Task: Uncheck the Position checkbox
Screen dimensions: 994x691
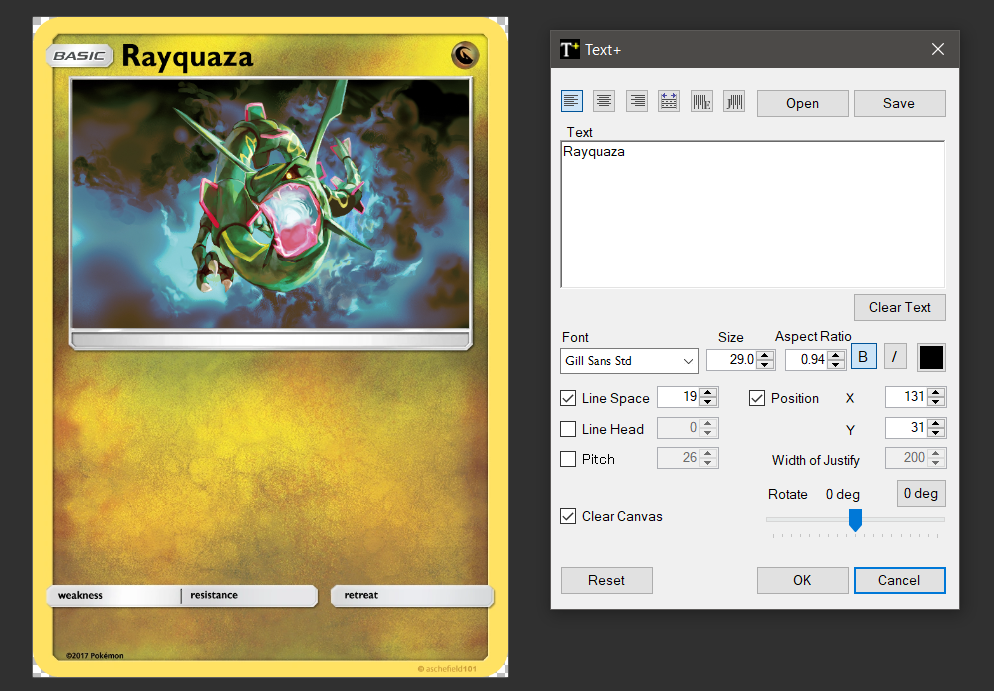Action: (x=757, y=398)
